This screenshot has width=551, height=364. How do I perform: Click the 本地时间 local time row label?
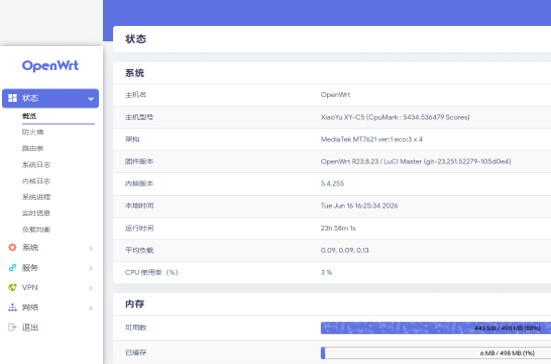pos(139,206)
